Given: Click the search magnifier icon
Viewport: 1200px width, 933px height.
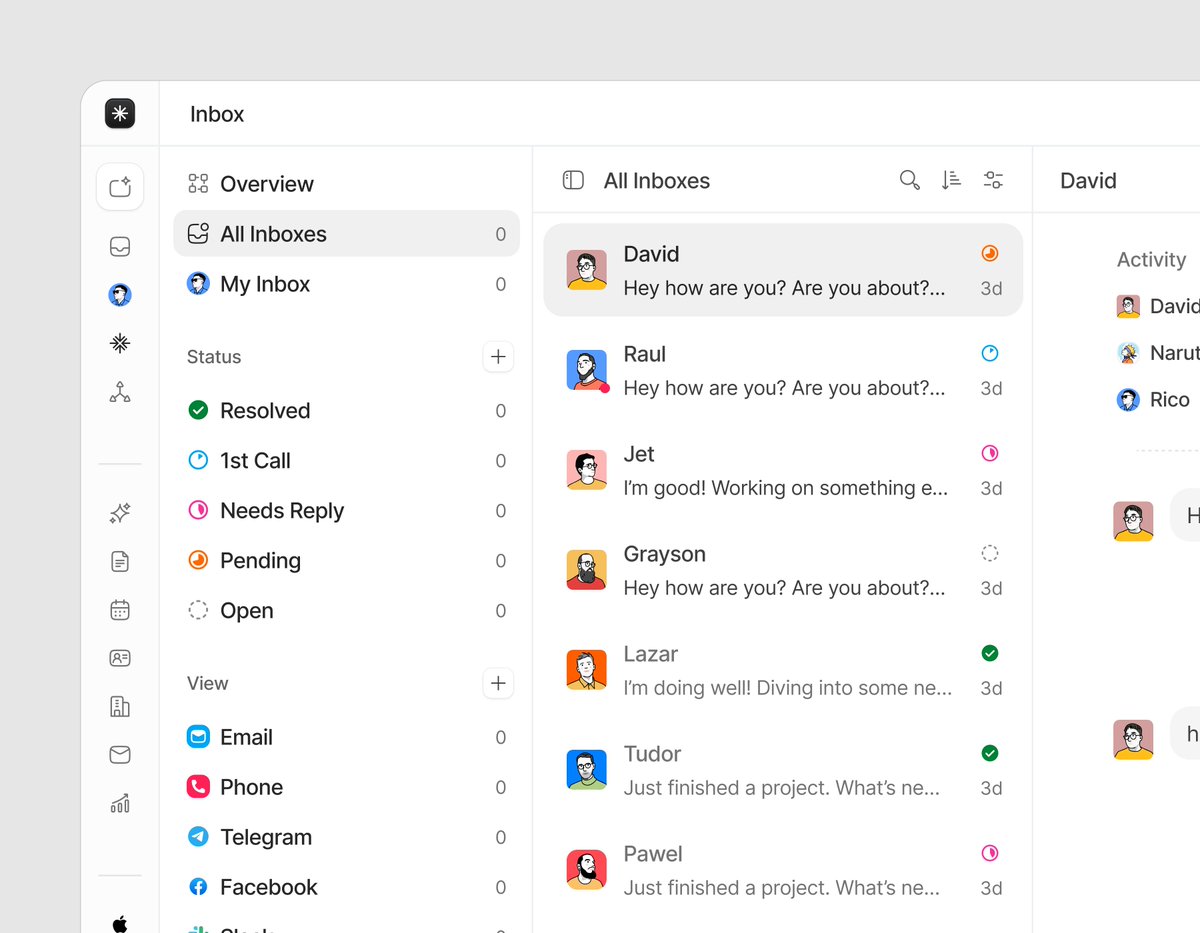Looking at the screenshot, I should pyautogui.click(x=909, y=180).
